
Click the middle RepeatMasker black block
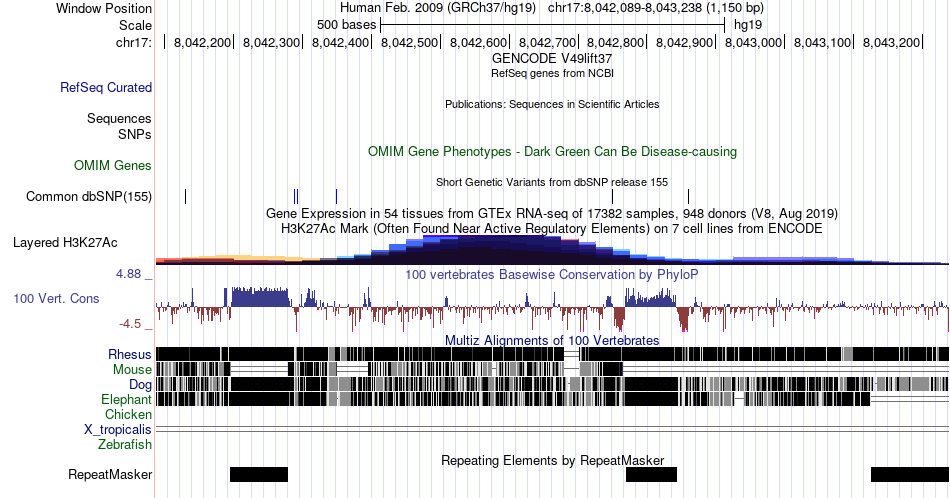click(x=651, y=474)
